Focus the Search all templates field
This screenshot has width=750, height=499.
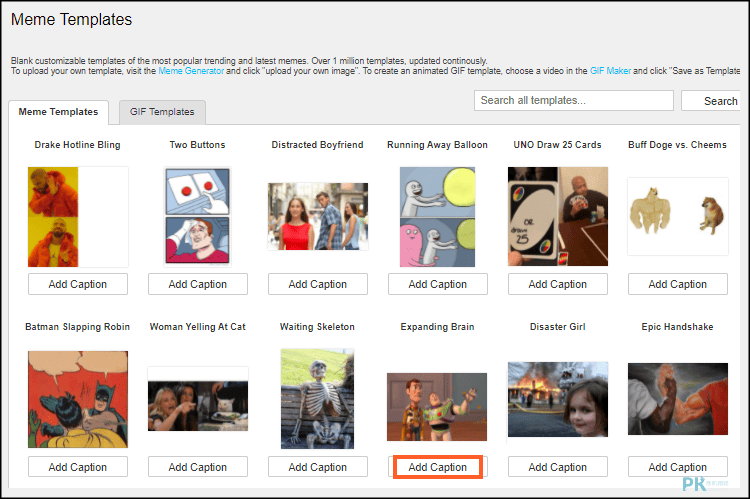574,100
